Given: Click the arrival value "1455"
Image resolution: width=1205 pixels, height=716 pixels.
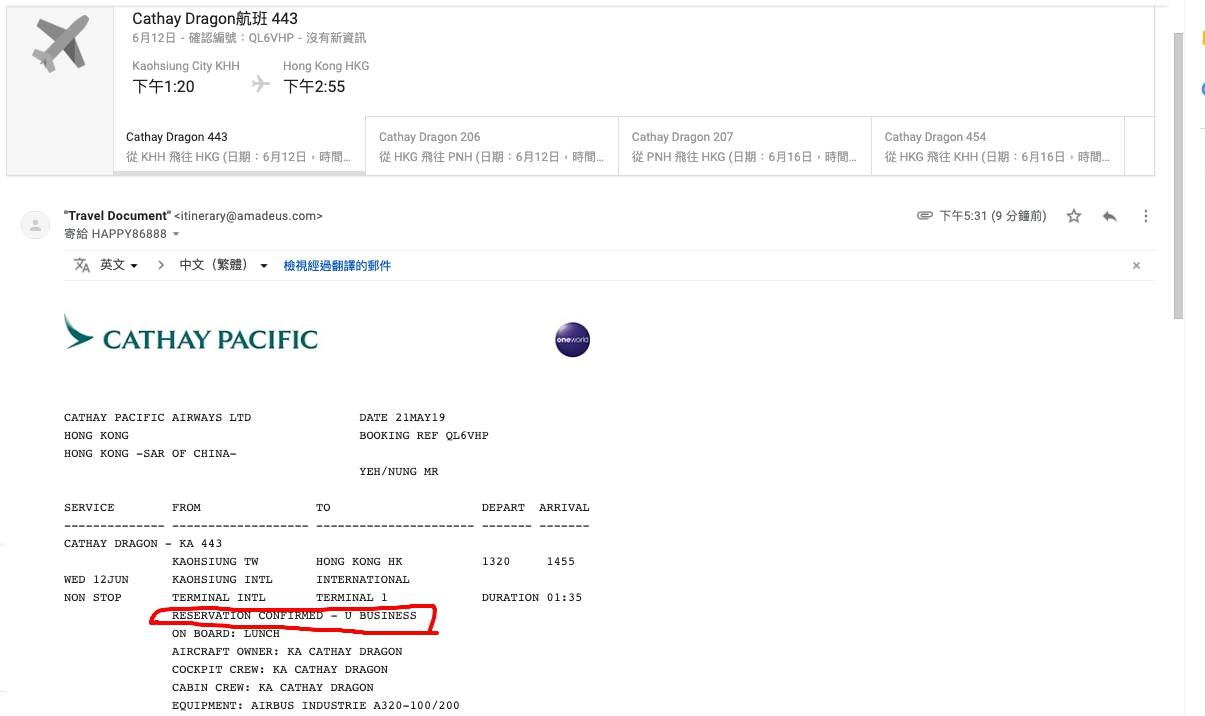Looking at the screenshot, I should (x=561, y=562).
